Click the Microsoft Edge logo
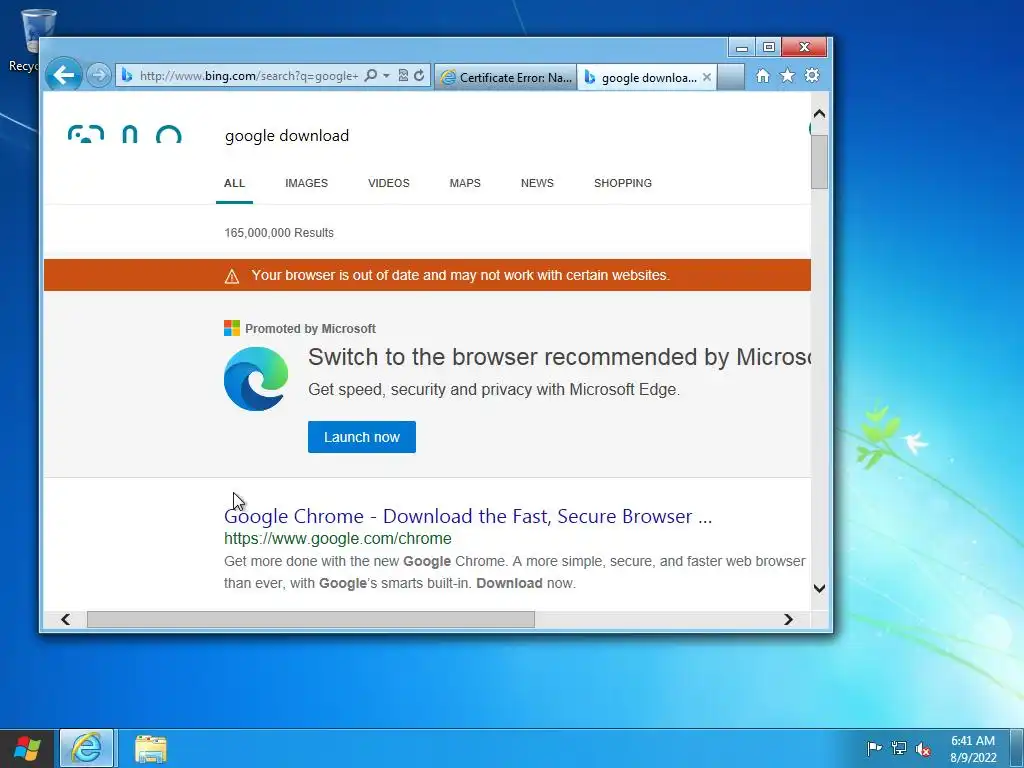The width and height of the screenshot is (1024, 768). coord(256,379)
